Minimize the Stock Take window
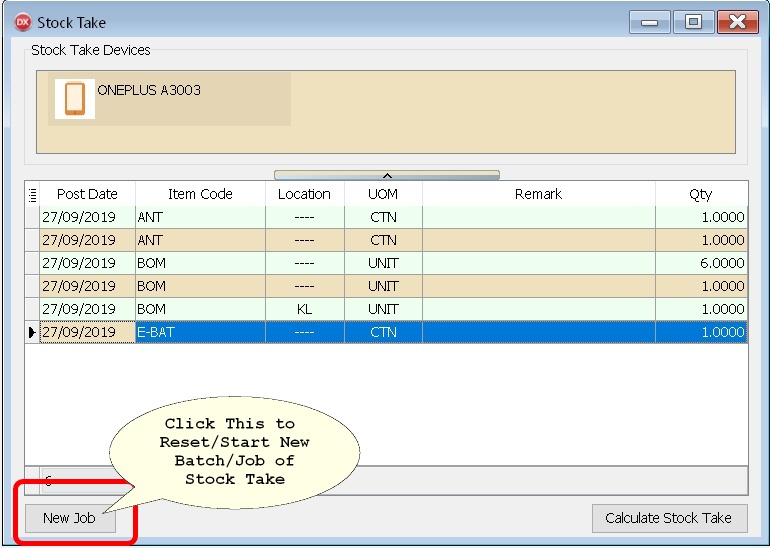This screenshot has width=770, height=548. click(x=649, y=22)
